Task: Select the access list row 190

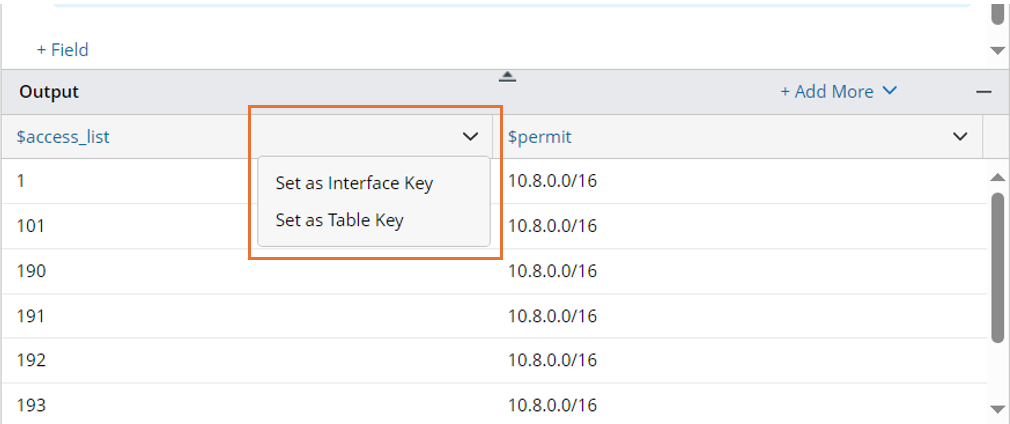Action: pos(31,271)
